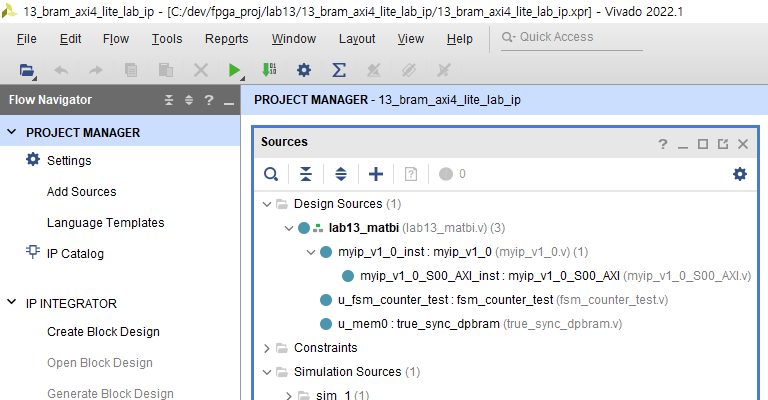Click the Delete X toolbar icon
Image resolution: width=768 pixels, height=400 pixels.
(200, 71)
